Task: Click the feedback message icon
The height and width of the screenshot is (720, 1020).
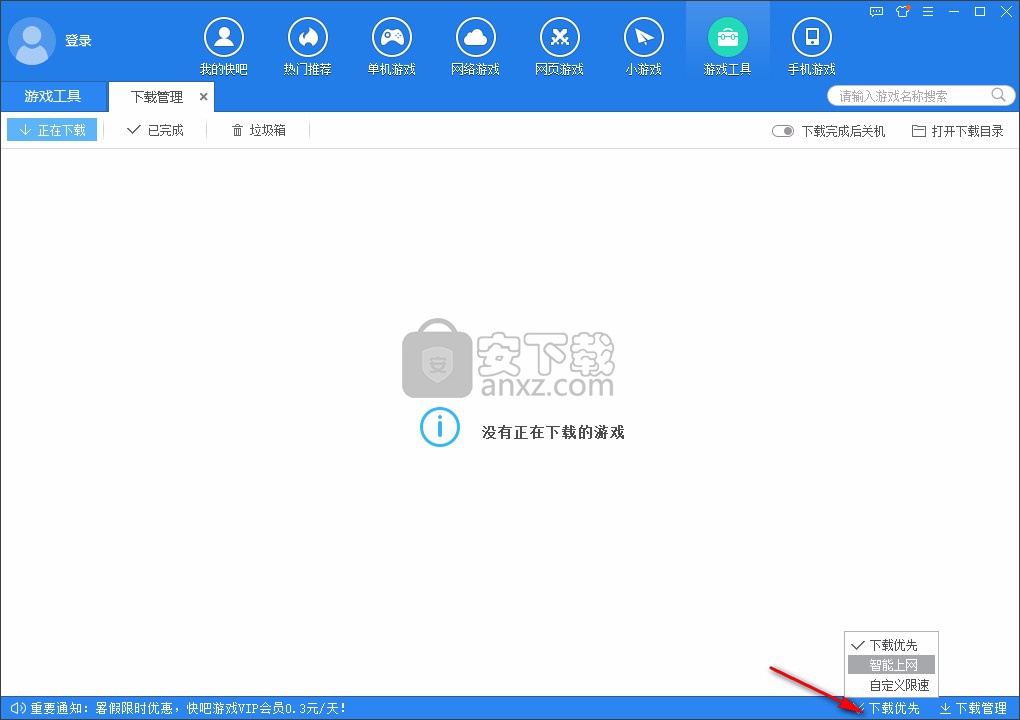Action: (876, 12)
